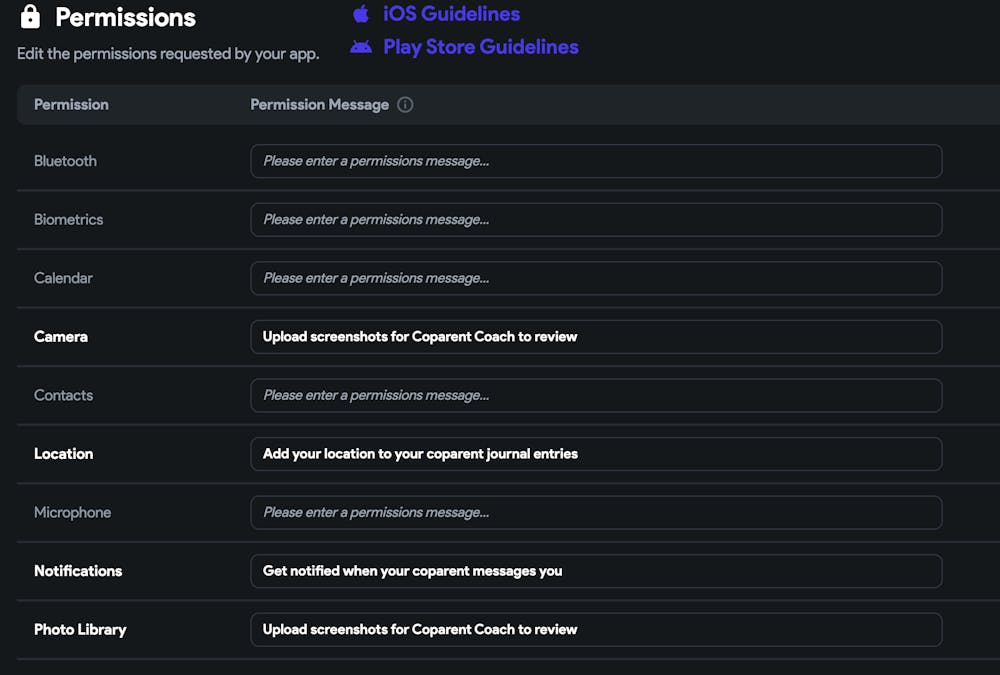Select the Notifications permission label

[78, 571]
